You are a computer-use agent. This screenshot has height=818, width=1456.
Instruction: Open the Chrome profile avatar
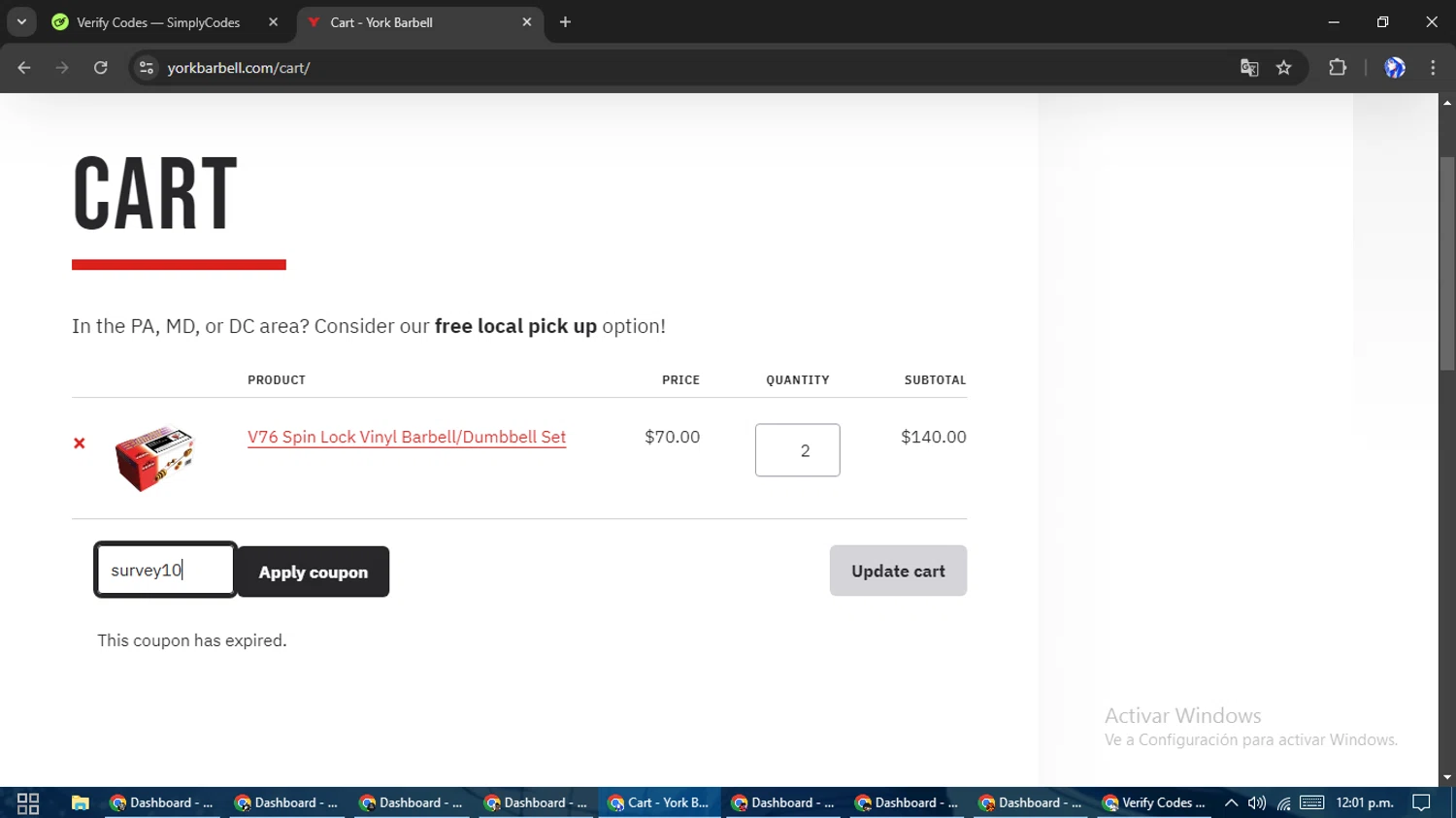1395,68
